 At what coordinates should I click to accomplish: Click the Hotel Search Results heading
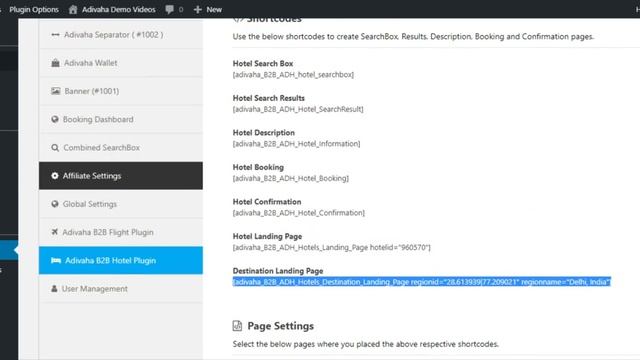point(269,98)
